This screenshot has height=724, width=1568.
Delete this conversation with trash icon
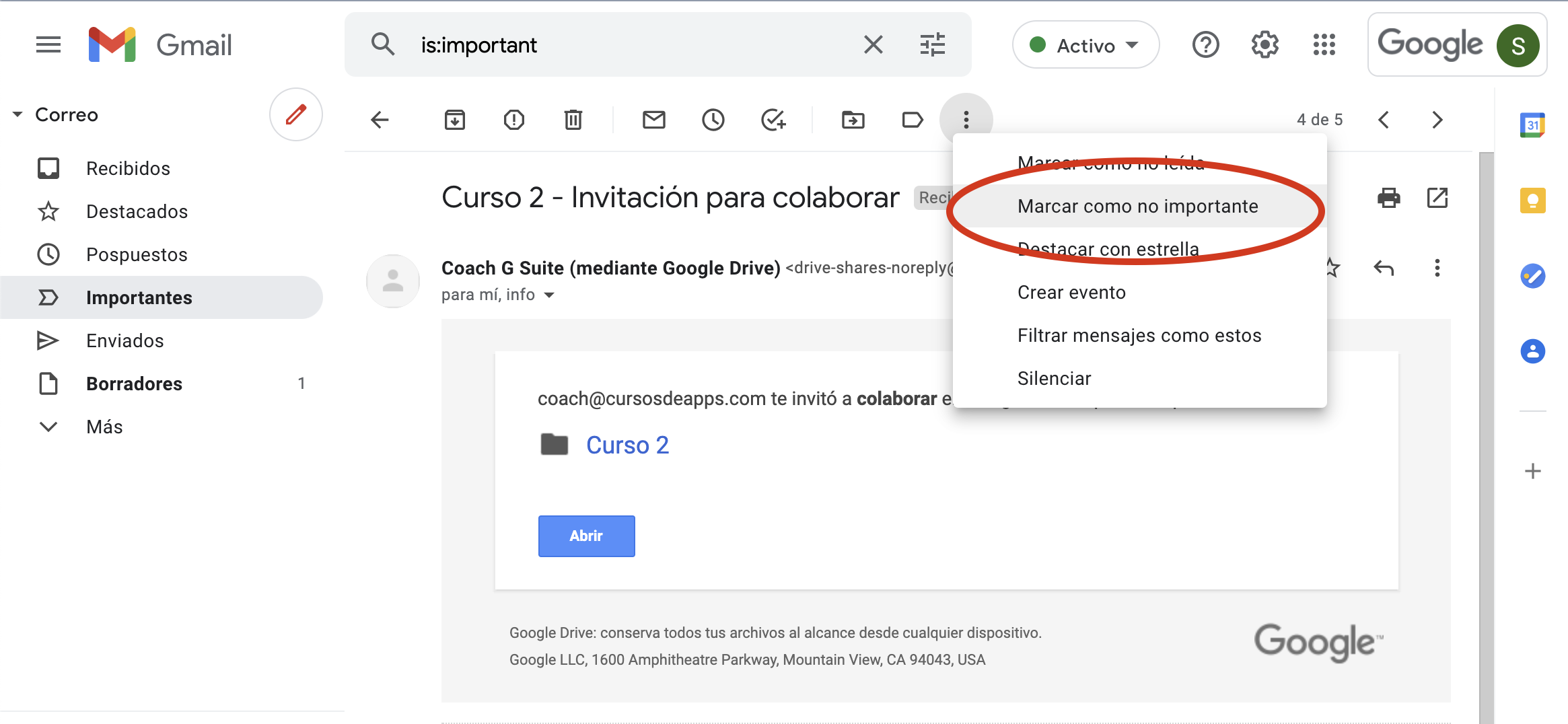pos(573,120)
